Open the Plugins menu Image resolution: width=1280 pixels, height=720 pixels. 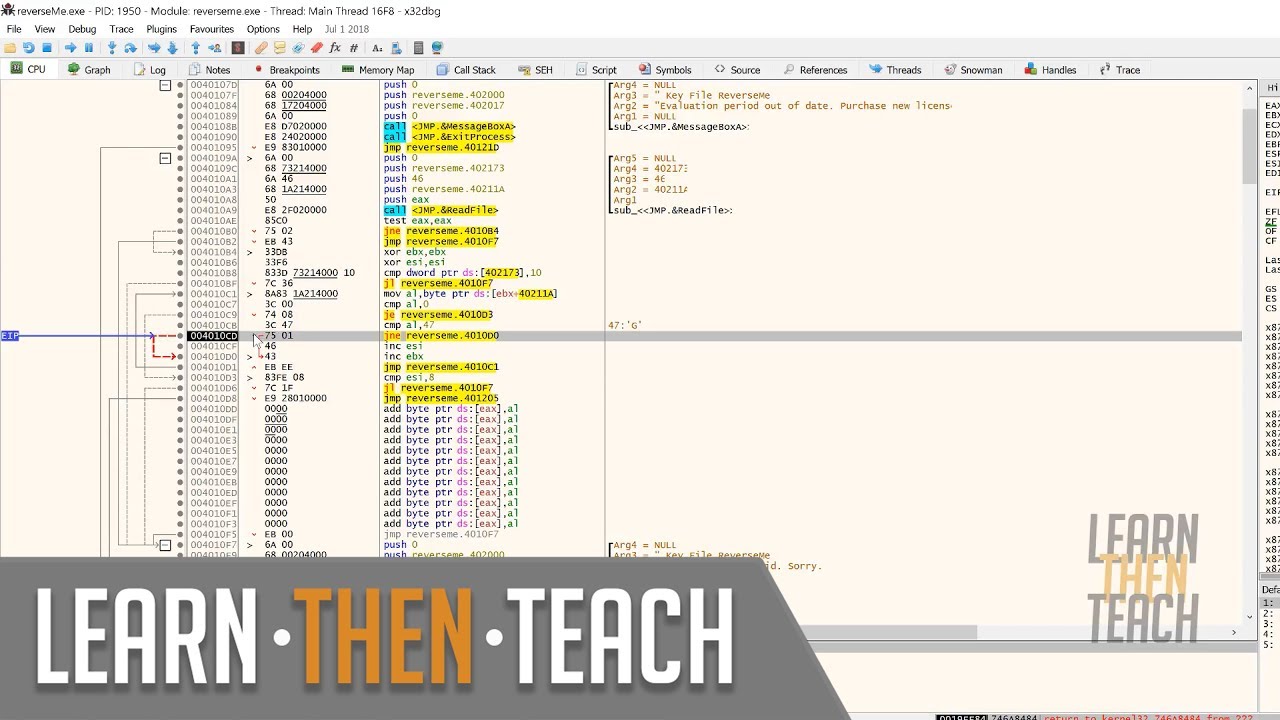[x=161, y=29]
